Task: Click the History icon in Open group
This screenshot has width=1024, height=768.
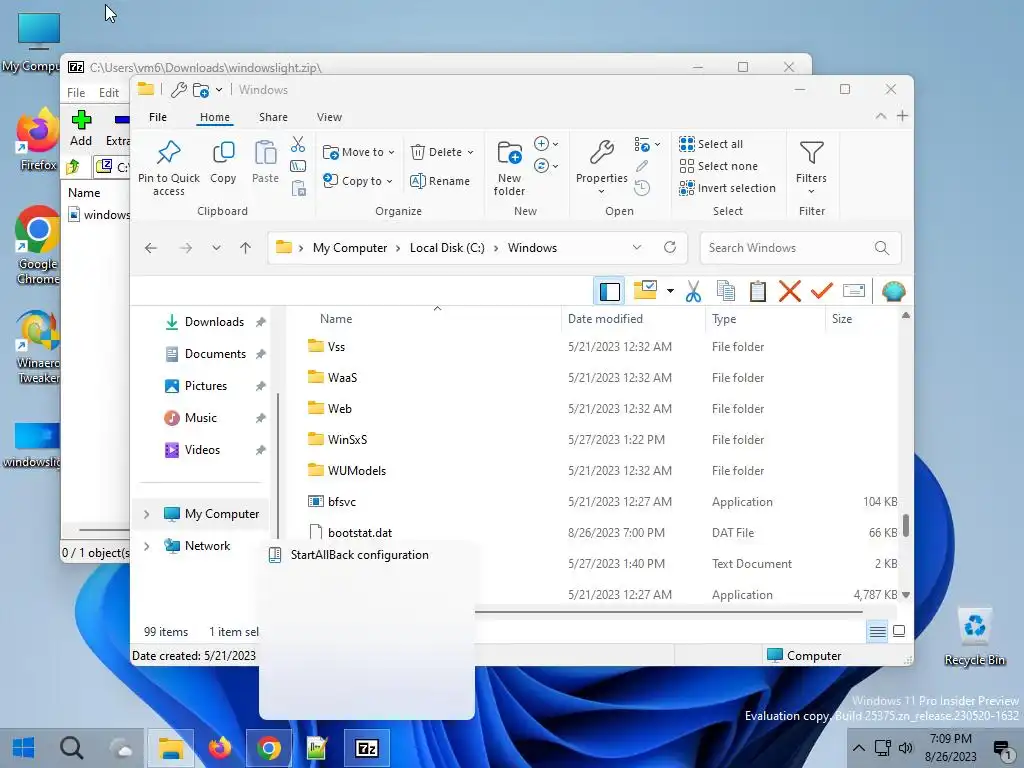Action: 642,188
